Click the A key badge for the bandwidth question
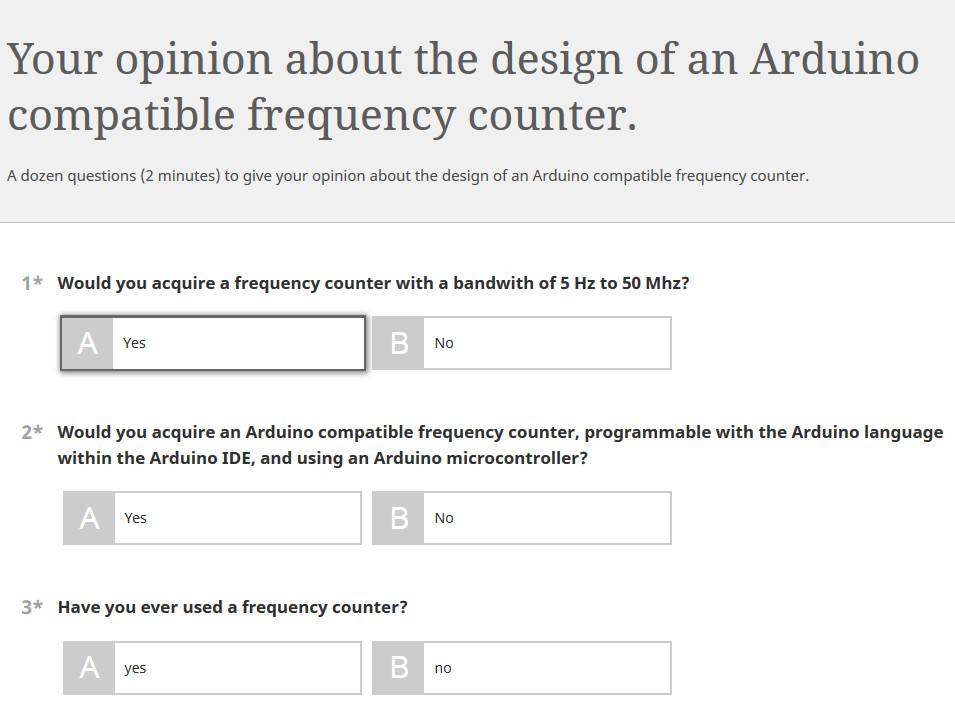Viewport: 955px width, 705px height. click(x=87, y=343)
